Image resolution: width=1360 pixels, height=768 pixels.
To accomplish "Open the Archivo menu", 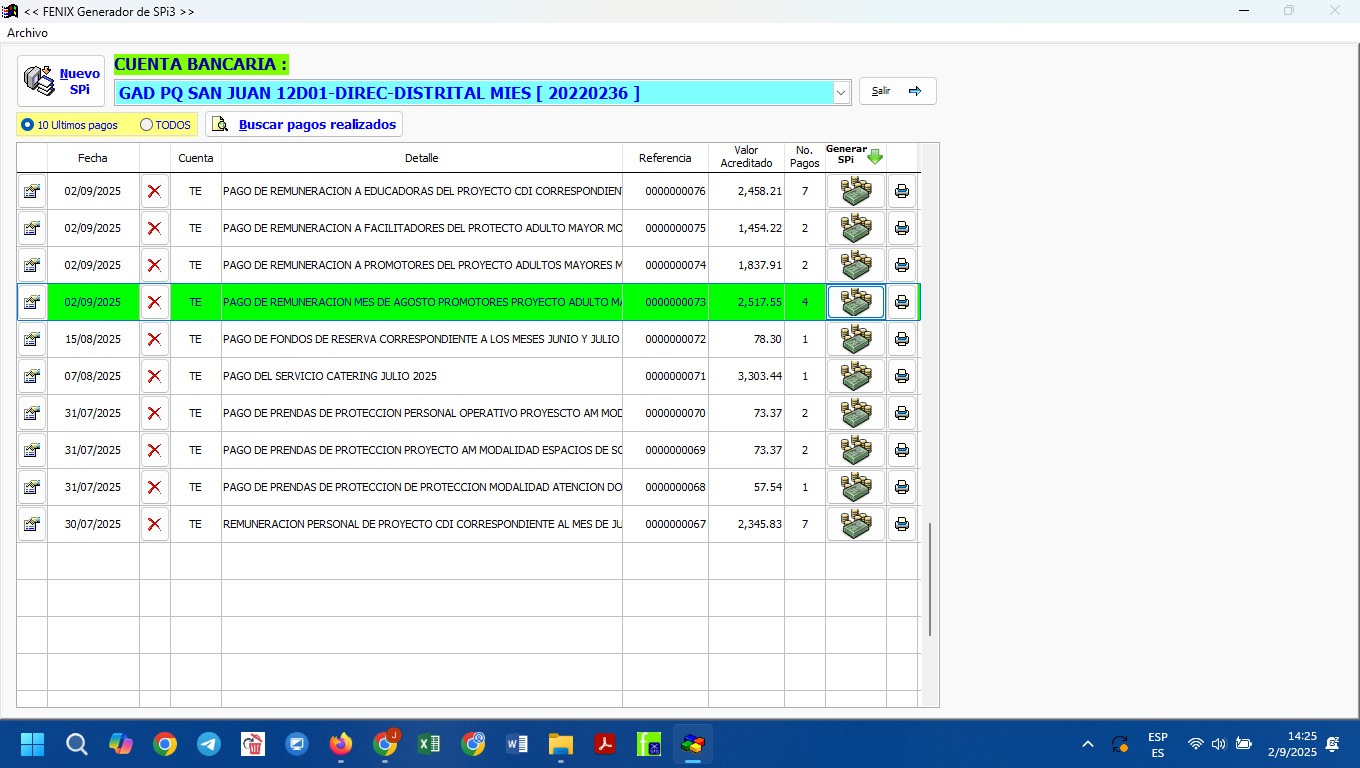I will pos(27,33).
